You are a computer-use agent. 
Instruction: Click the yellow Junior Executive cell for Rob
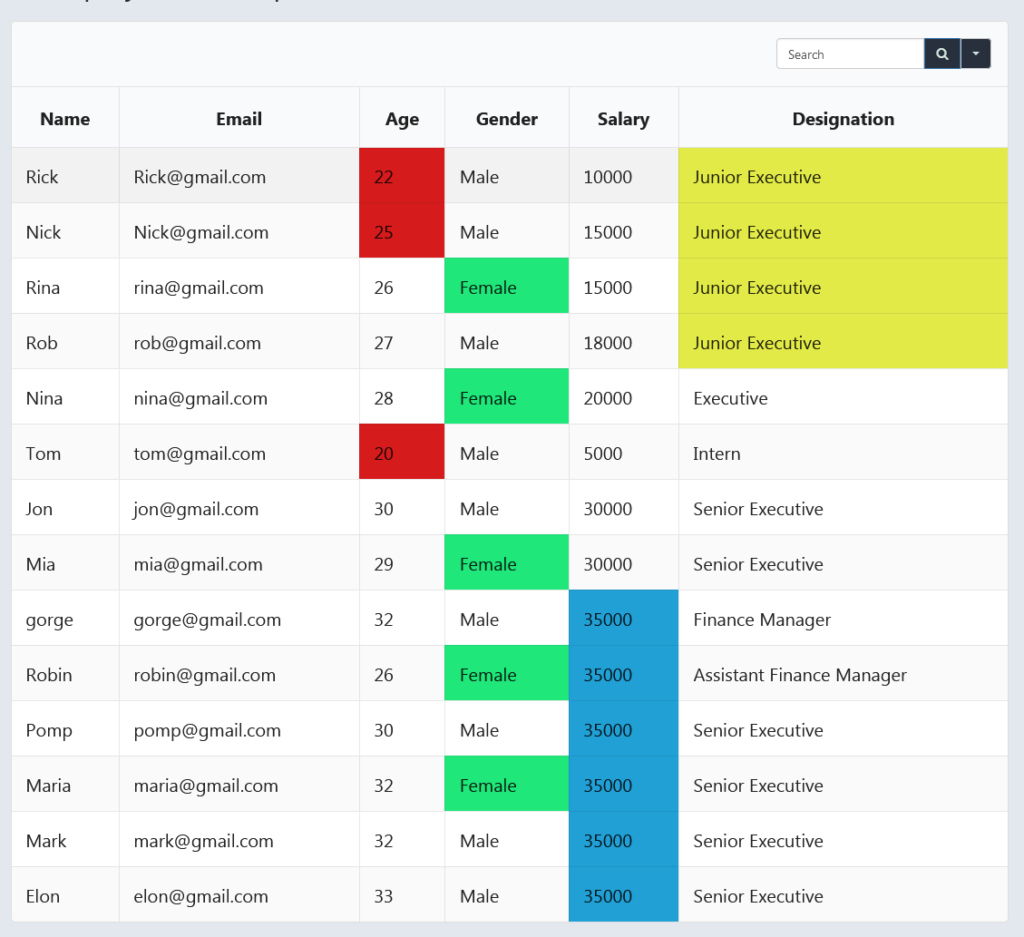(x=843, y=342)
